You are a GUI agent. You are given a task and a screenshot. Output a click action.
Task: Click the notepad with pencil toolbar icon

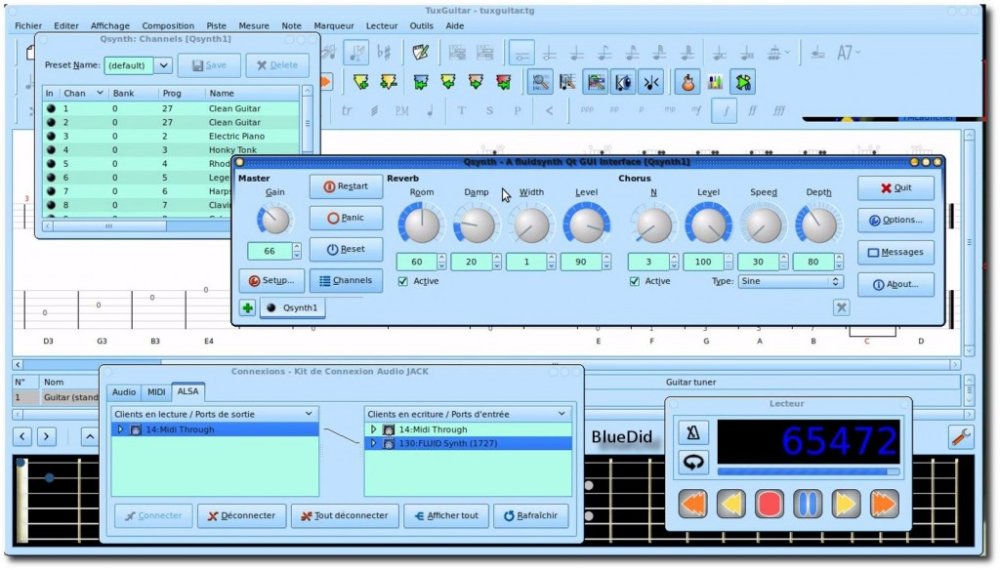[x=420, y=52]
